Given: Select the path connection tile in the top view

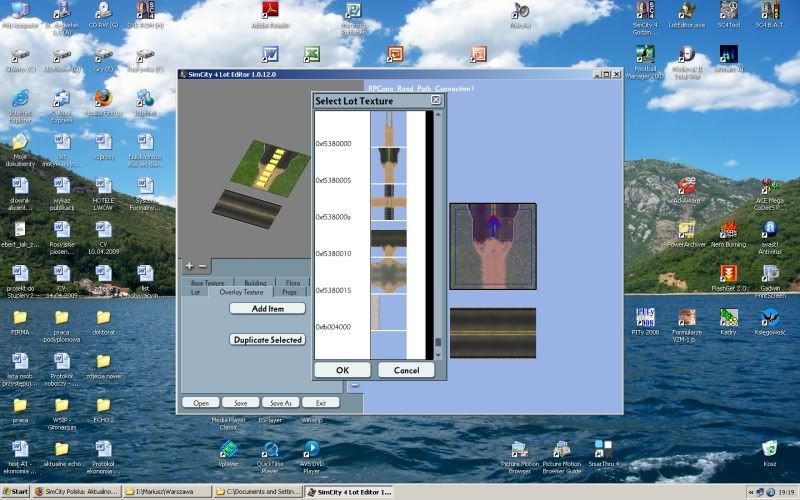Looking at the screenshot, I should coord(493,246).
